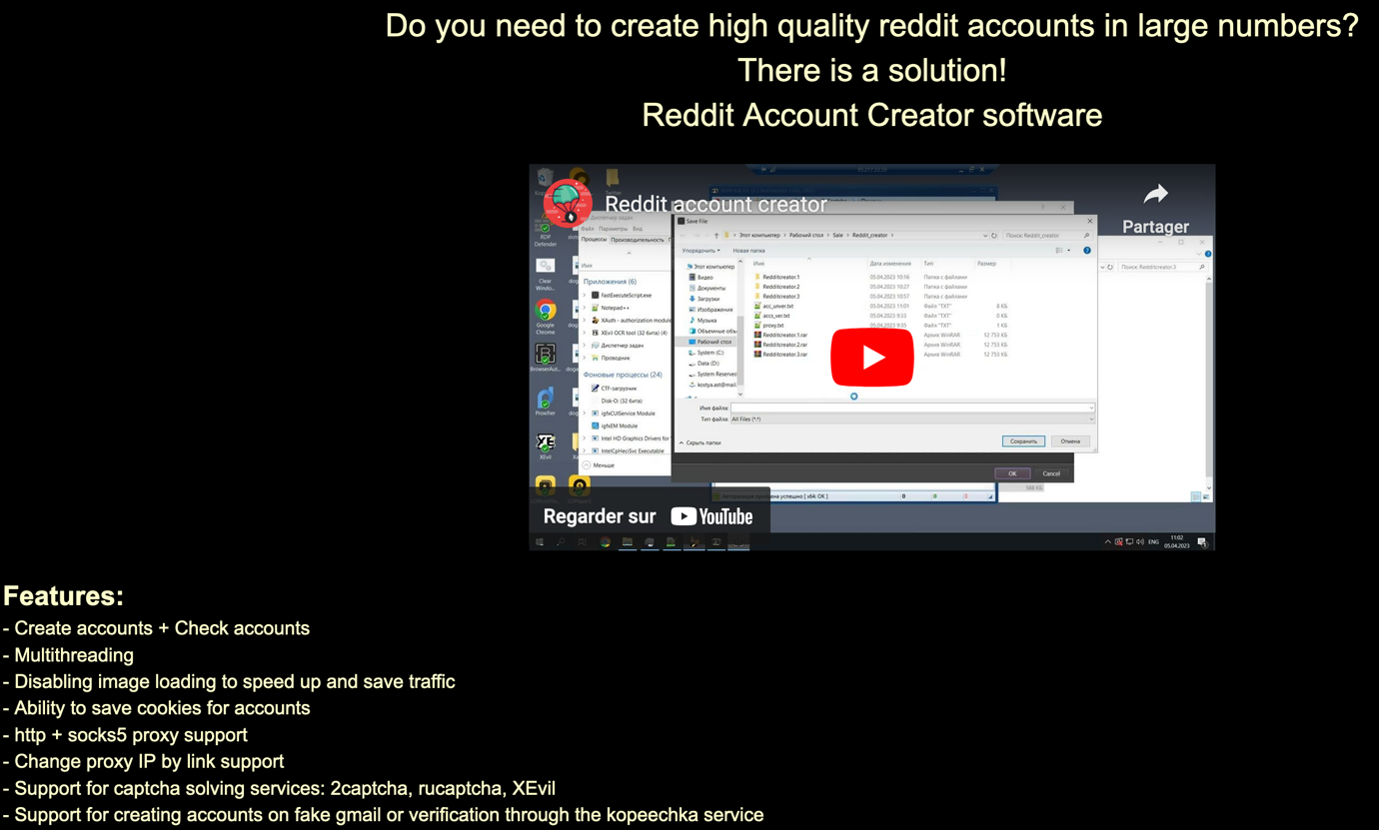The image size is (1384, 834).
Task: Open the channel avatar on the video
Action: [568, 203]
